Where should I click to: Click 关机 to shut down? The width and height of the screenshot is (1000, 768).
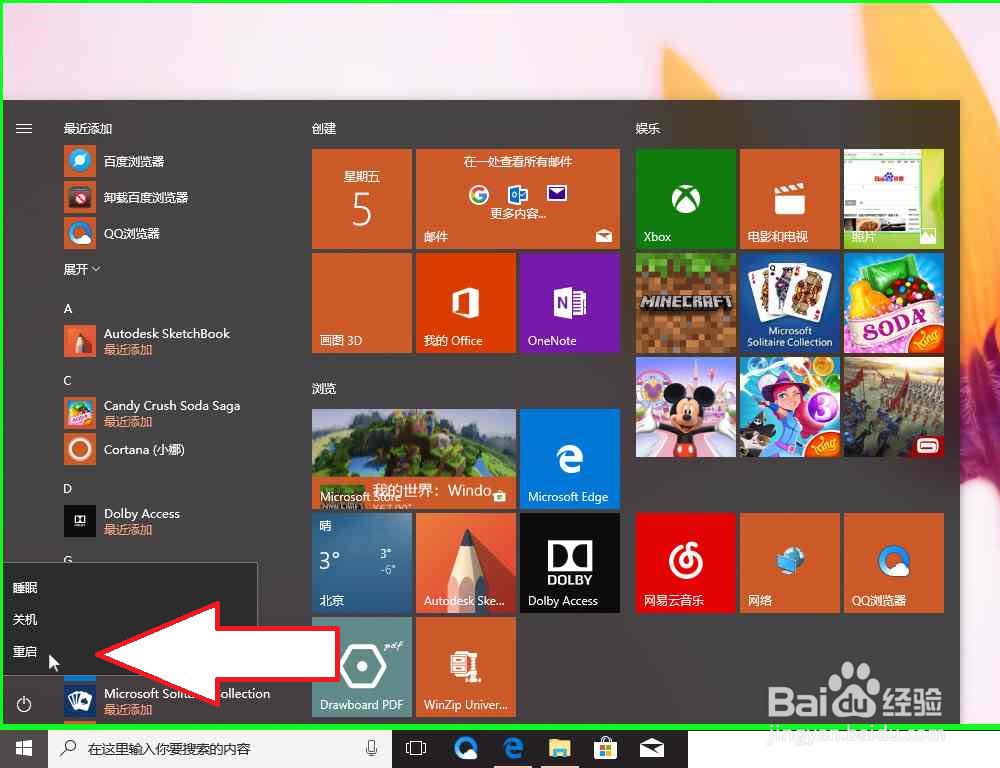25,620
